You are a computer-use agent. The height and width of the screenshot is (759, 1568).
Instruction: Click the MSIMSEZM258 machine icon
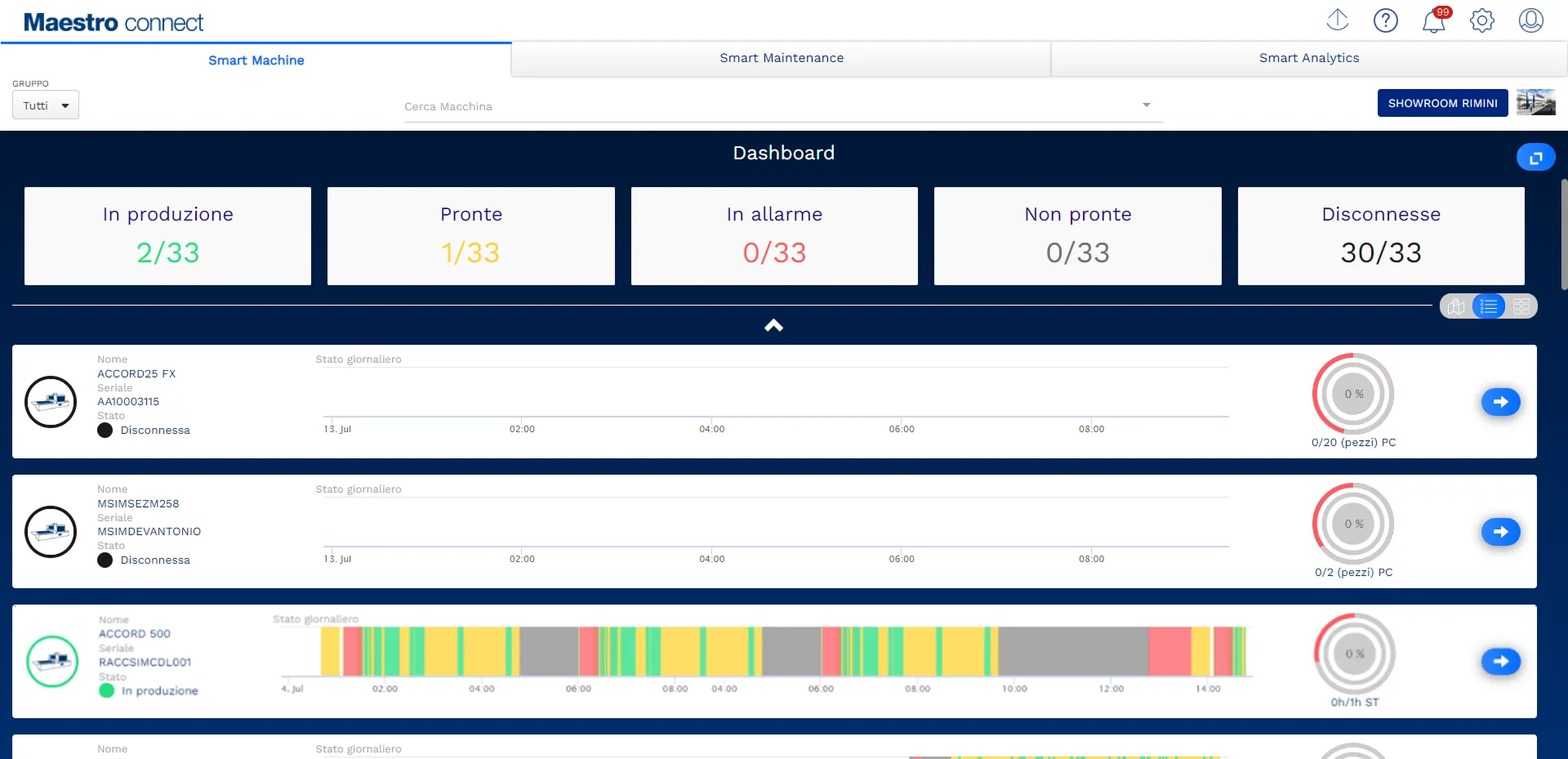point(51,531)
